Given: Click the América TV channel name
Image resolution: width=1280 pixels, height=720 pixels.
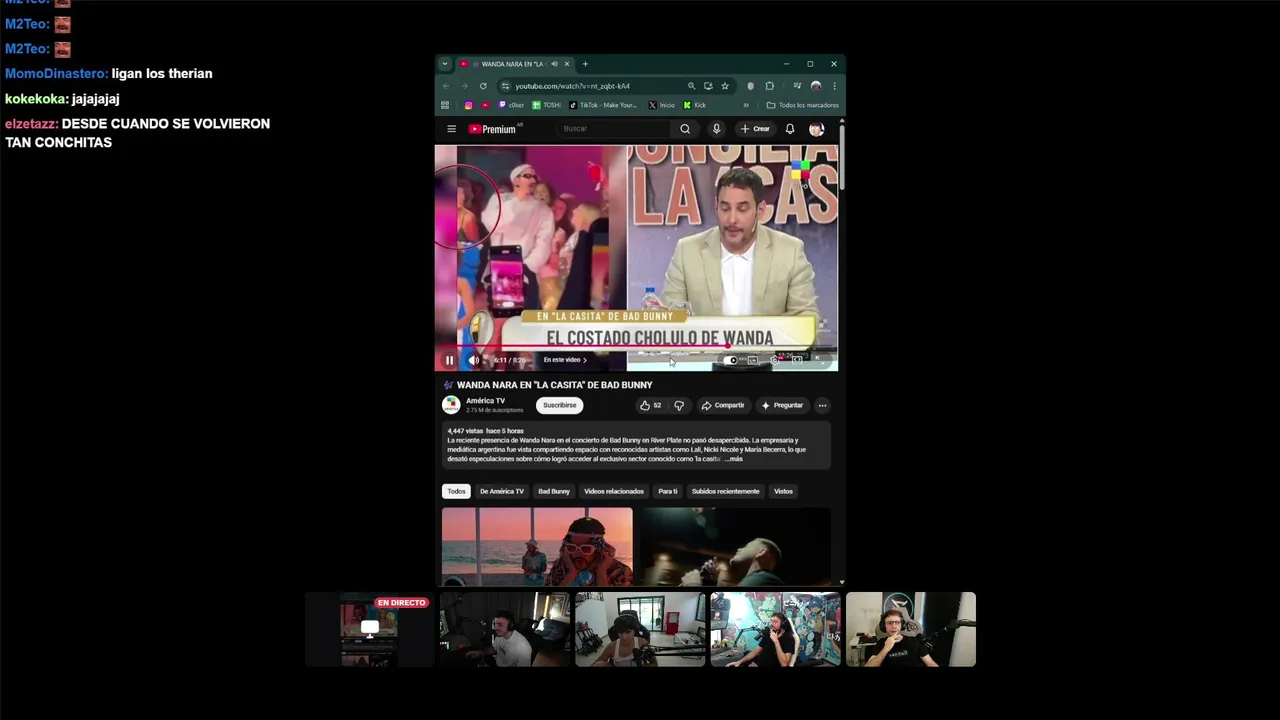Looking at the screenshot, I should pyautogui.click(x=485, y=401).
